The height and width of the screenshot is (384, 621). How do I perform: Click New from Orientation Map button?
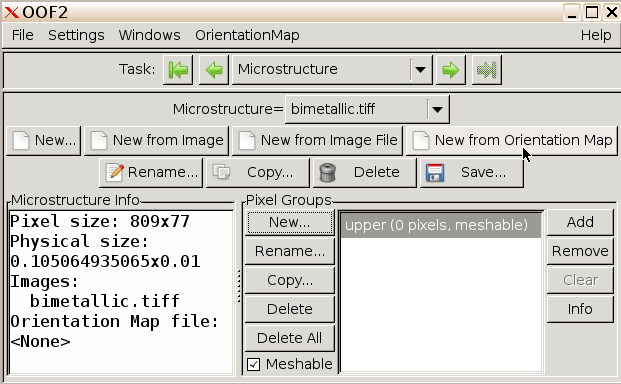(x=512, y=141)
